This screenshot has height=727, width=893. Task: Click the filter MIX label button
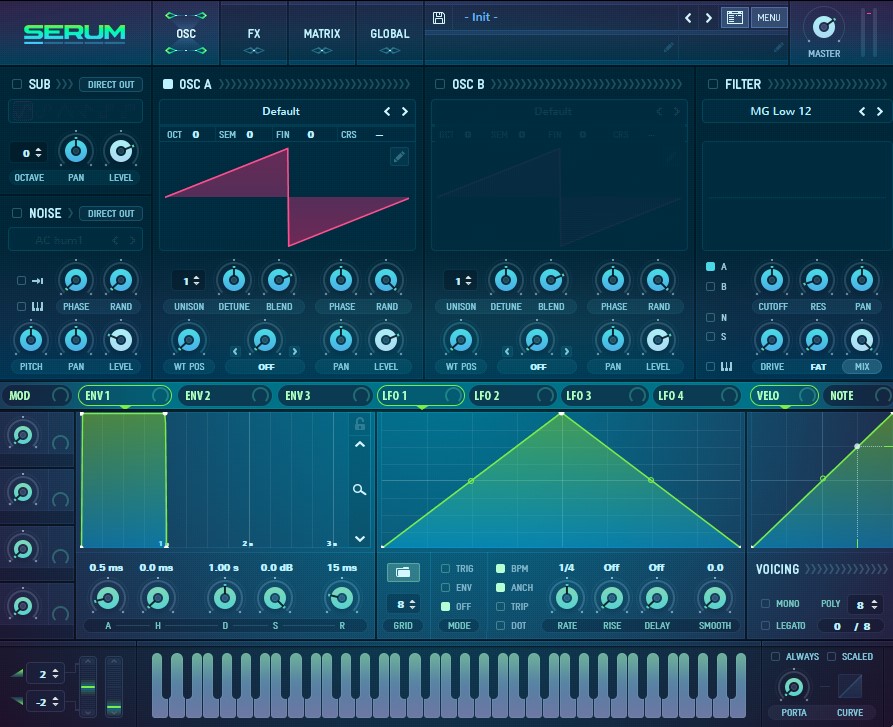[862, 367]
